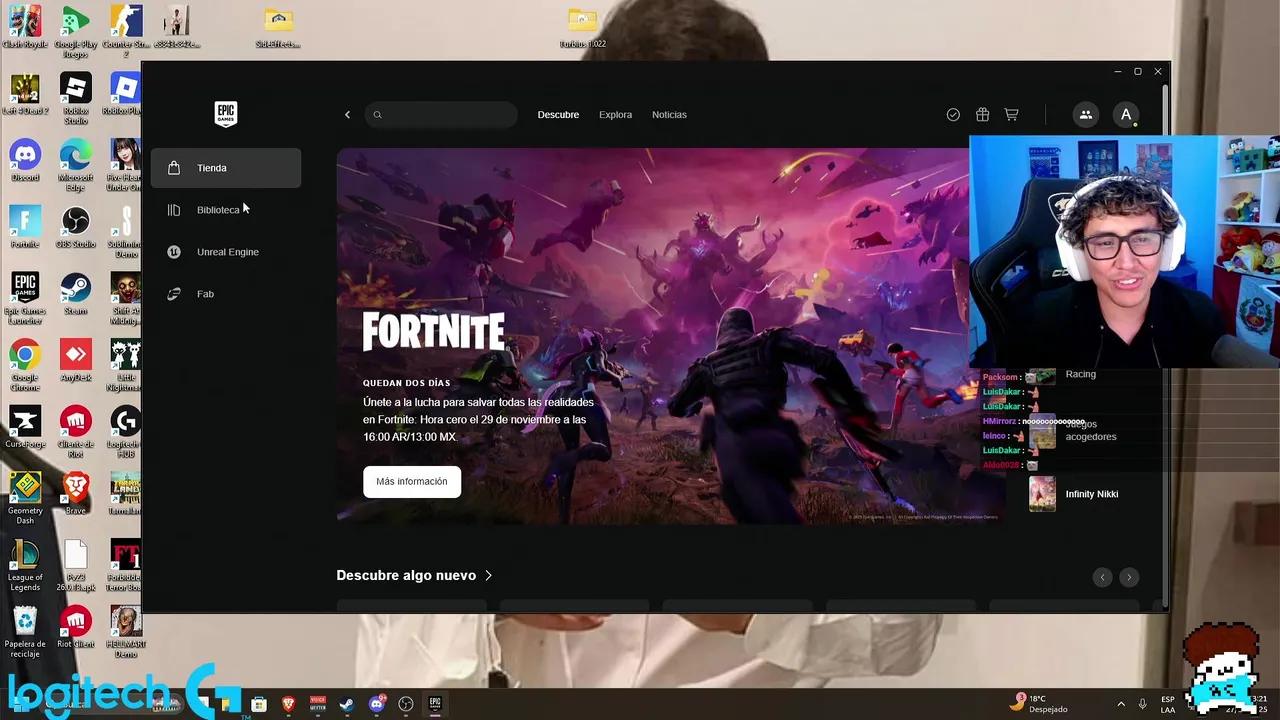Select the Left 4 Dead 2 icon

25,94
